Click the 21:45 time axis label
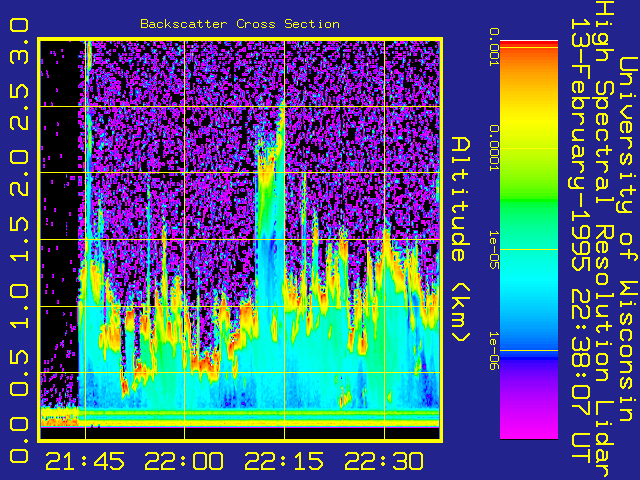 [x=85, y=461]
